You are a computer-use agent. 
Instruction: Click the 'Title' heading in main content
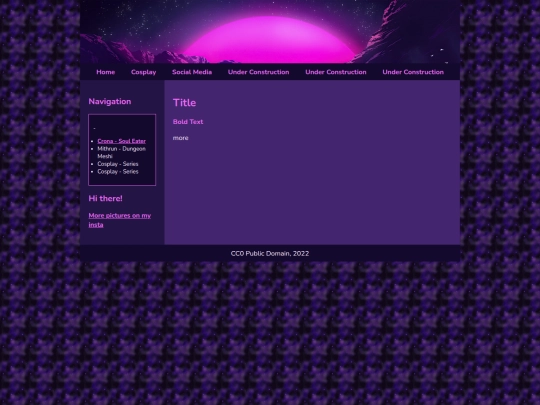[184, 103]
